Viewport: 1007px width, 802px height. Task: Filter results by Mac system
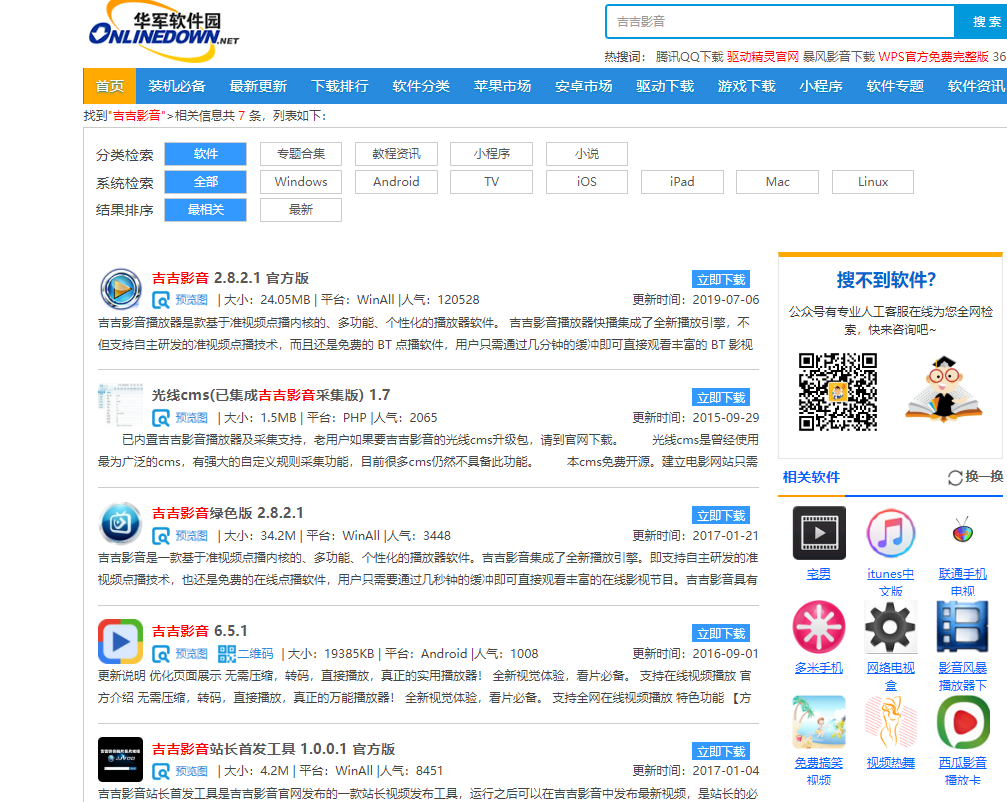coord(778,182)
